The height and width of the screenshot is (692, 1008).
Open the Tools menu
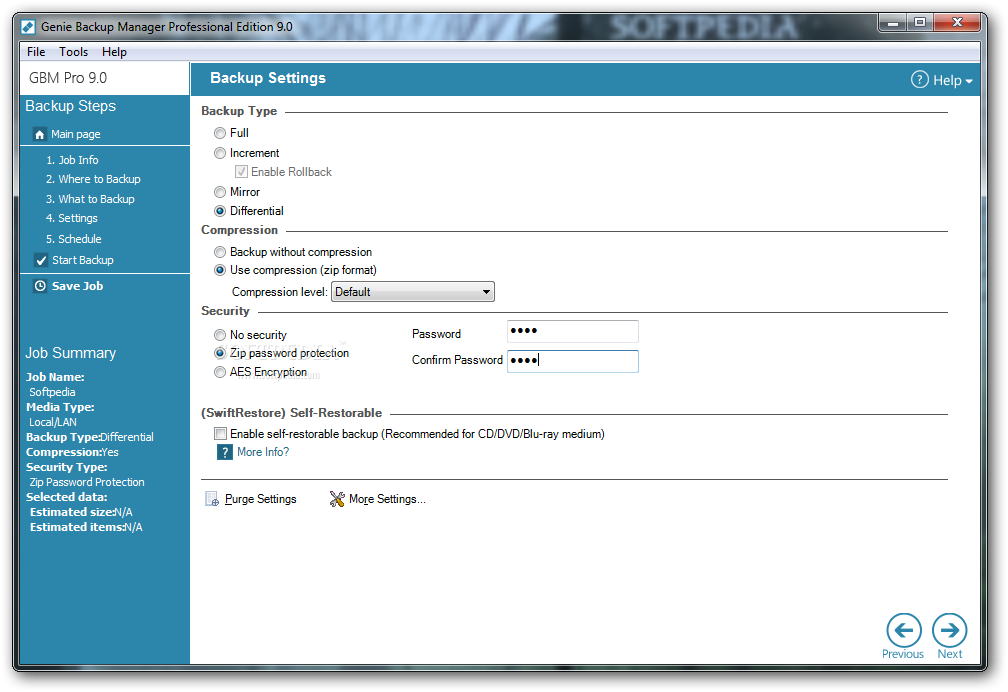[x=73, y=51]
